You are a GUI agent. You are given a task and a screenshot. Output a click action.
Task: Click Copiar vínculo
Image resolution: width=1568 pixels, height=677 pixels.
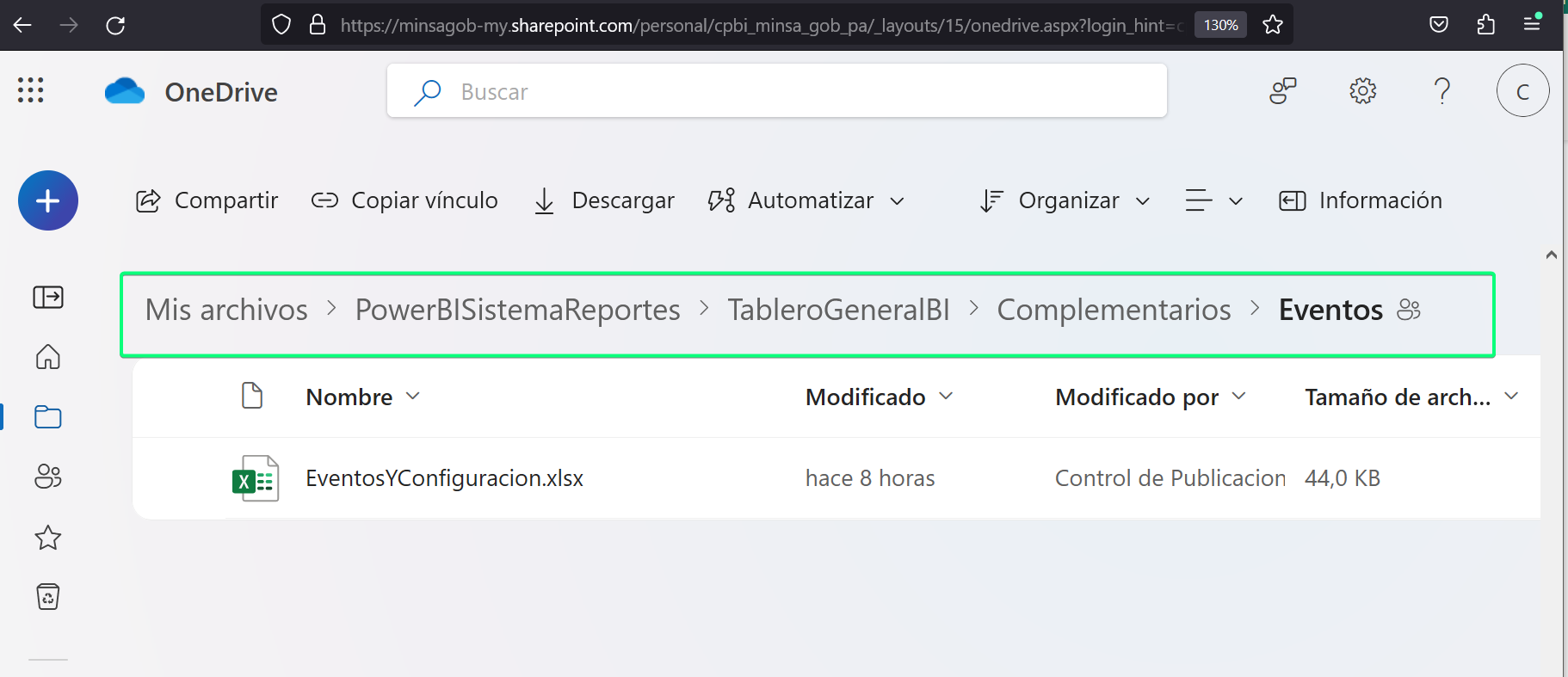[404, 200]
